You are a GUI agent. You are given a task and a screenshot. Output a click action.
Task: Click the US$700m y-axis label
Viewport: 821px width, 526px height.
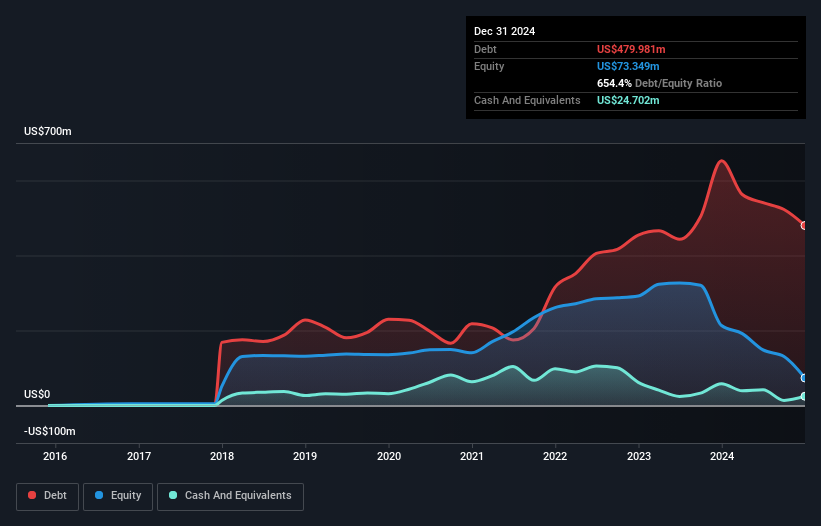pyautogui.click(x=48, y=131)
